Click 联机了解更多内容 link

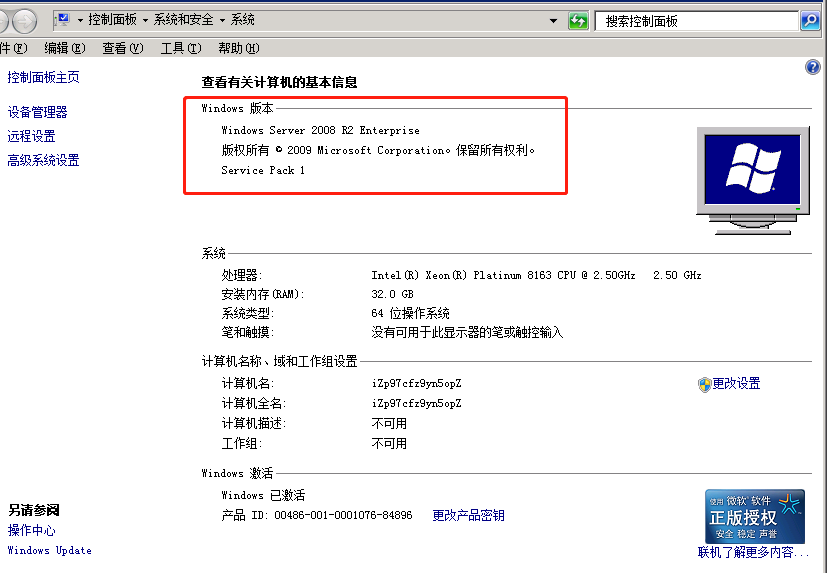coord(753,552)
